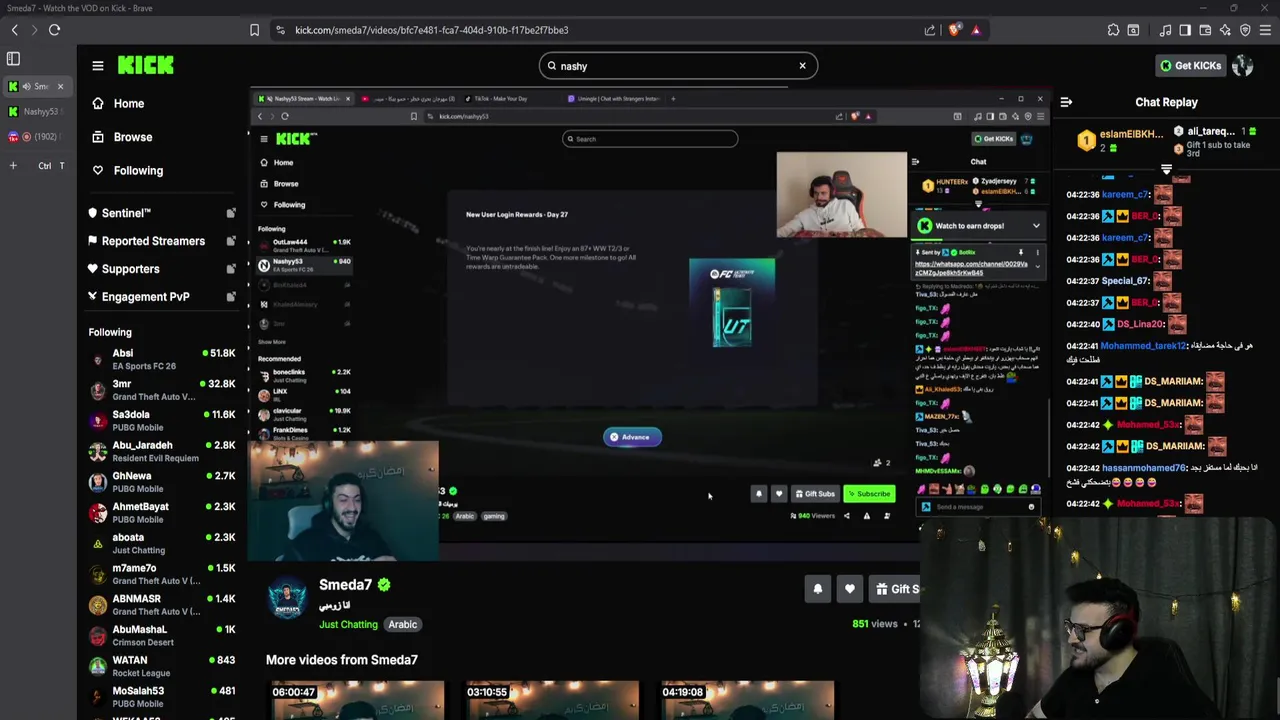Toggle Brave vertical tabs panel icon
Screen dimensions: 1280x720
13,60
